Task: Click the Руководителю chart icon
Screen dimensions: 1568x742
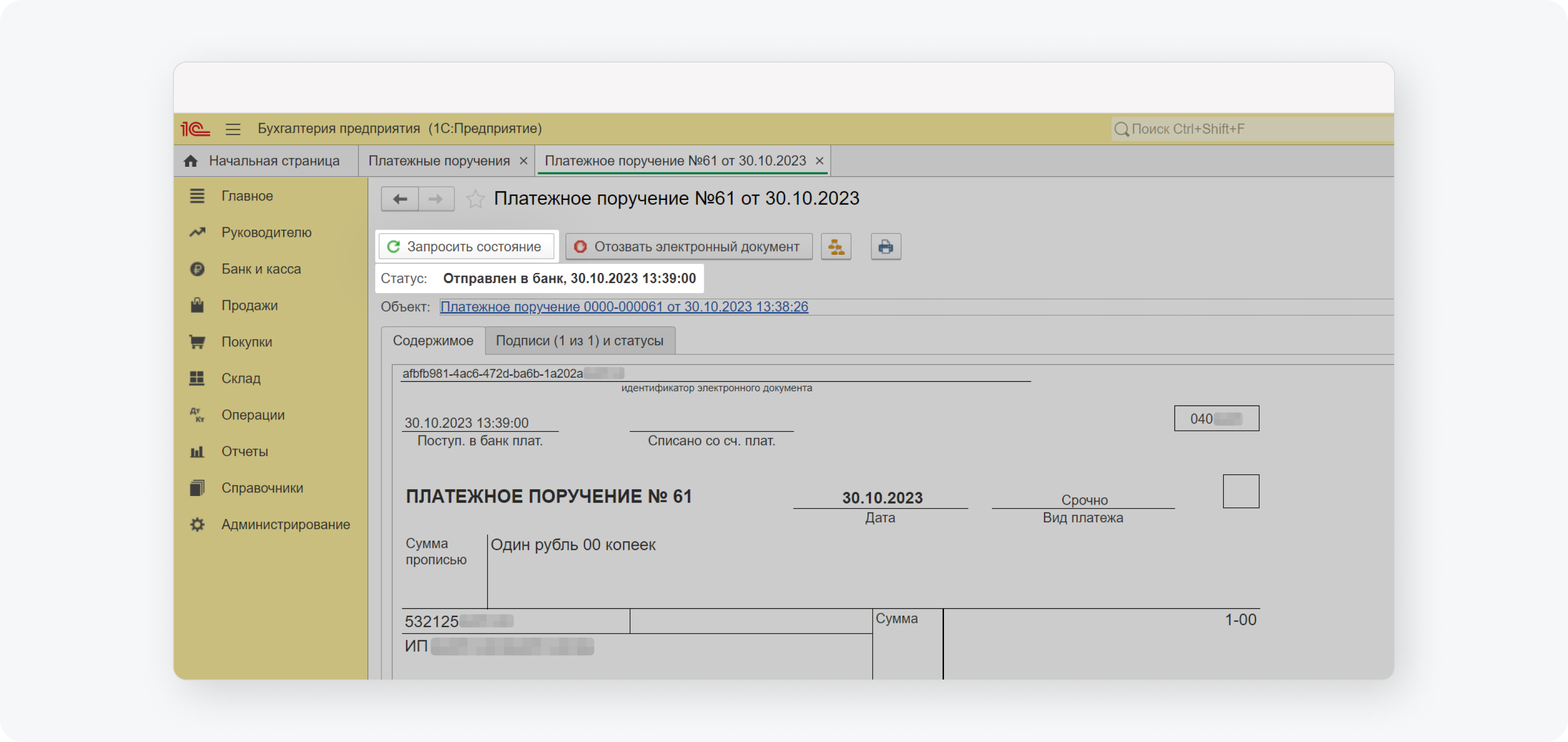Action: point(196,233)
